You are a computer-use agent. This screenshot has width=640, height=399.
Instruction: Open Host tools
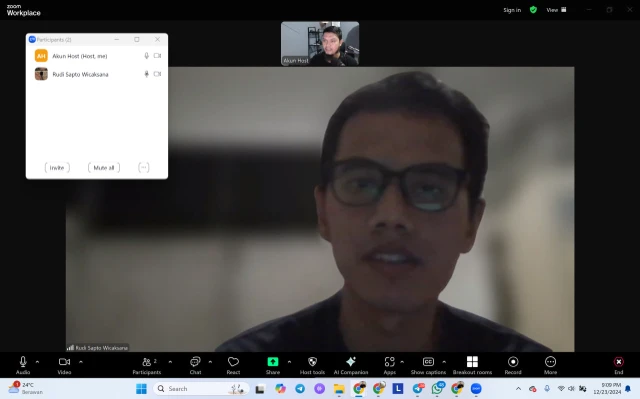pos(312,365)
